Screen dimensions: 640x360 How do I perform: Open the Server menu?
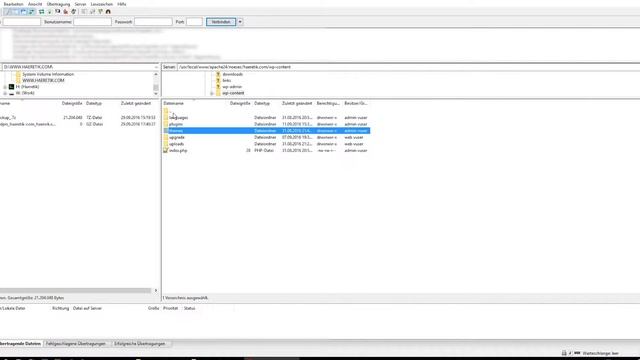80,4
